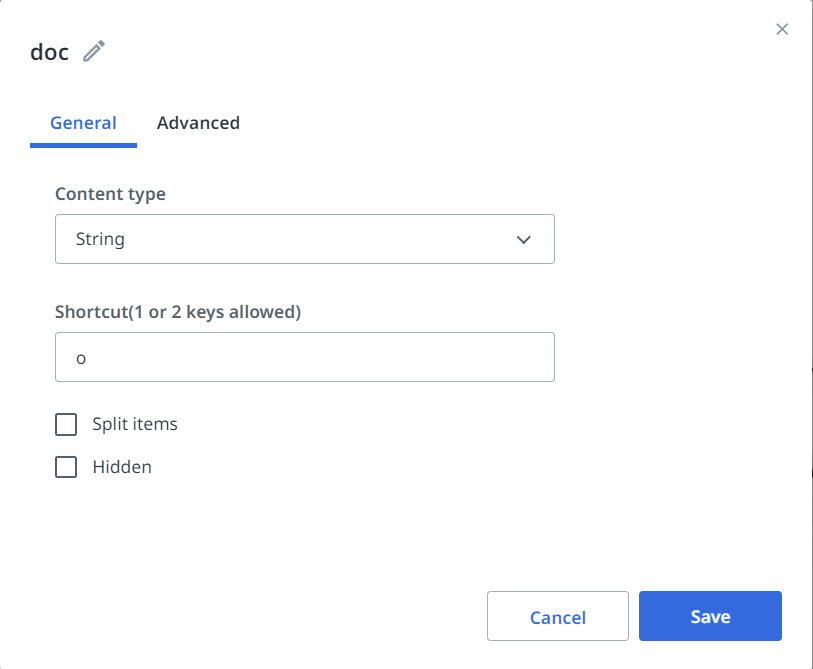Select the General tab
The image size is (813, 669).
coord(83,123)
